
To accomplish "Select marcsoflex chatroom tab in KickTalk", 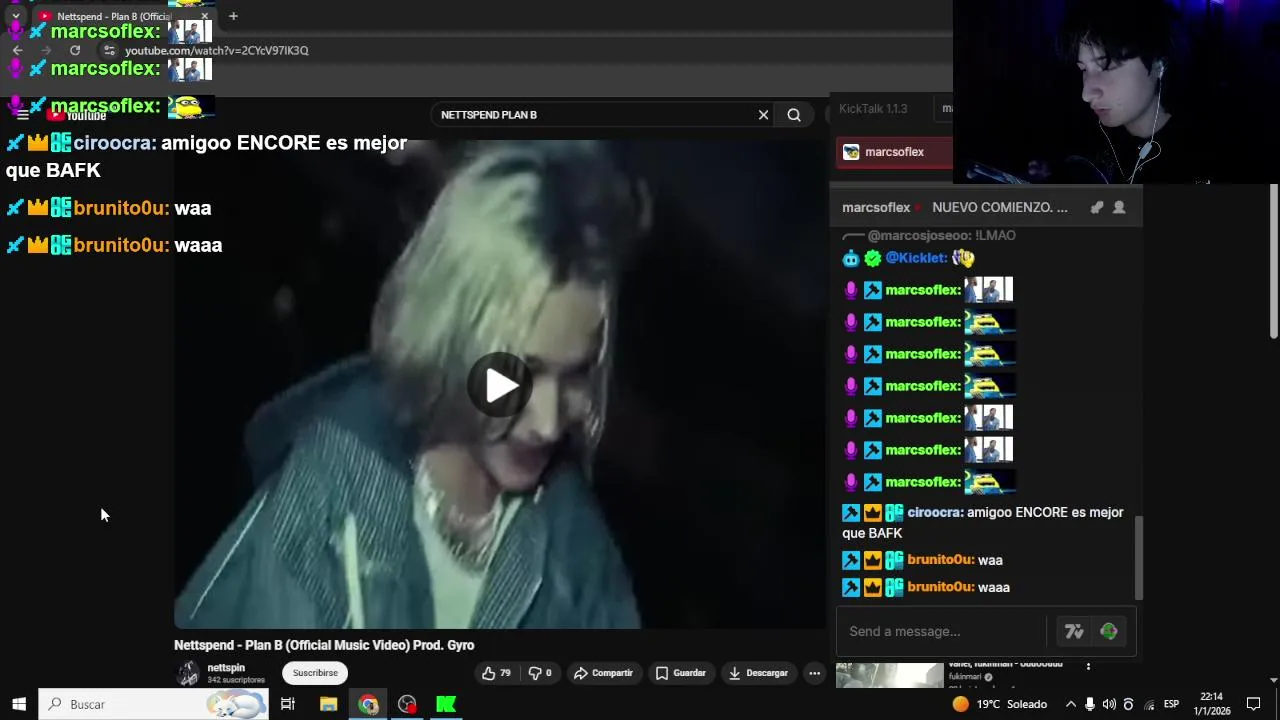I will click(x=894, y=152).
